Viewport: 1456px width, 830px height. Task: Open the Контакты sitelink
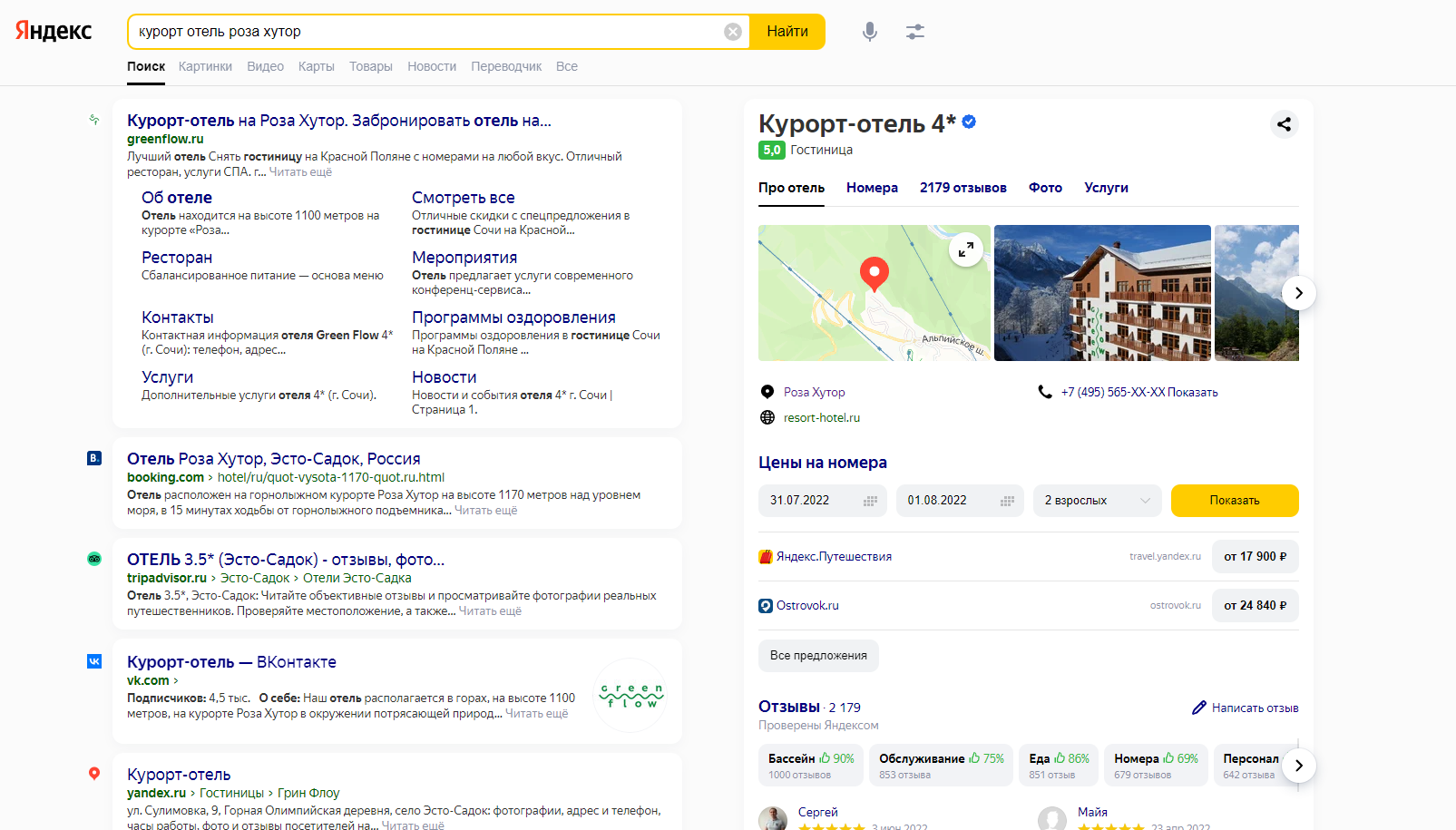pyautogui.click(x=178, y=317)
